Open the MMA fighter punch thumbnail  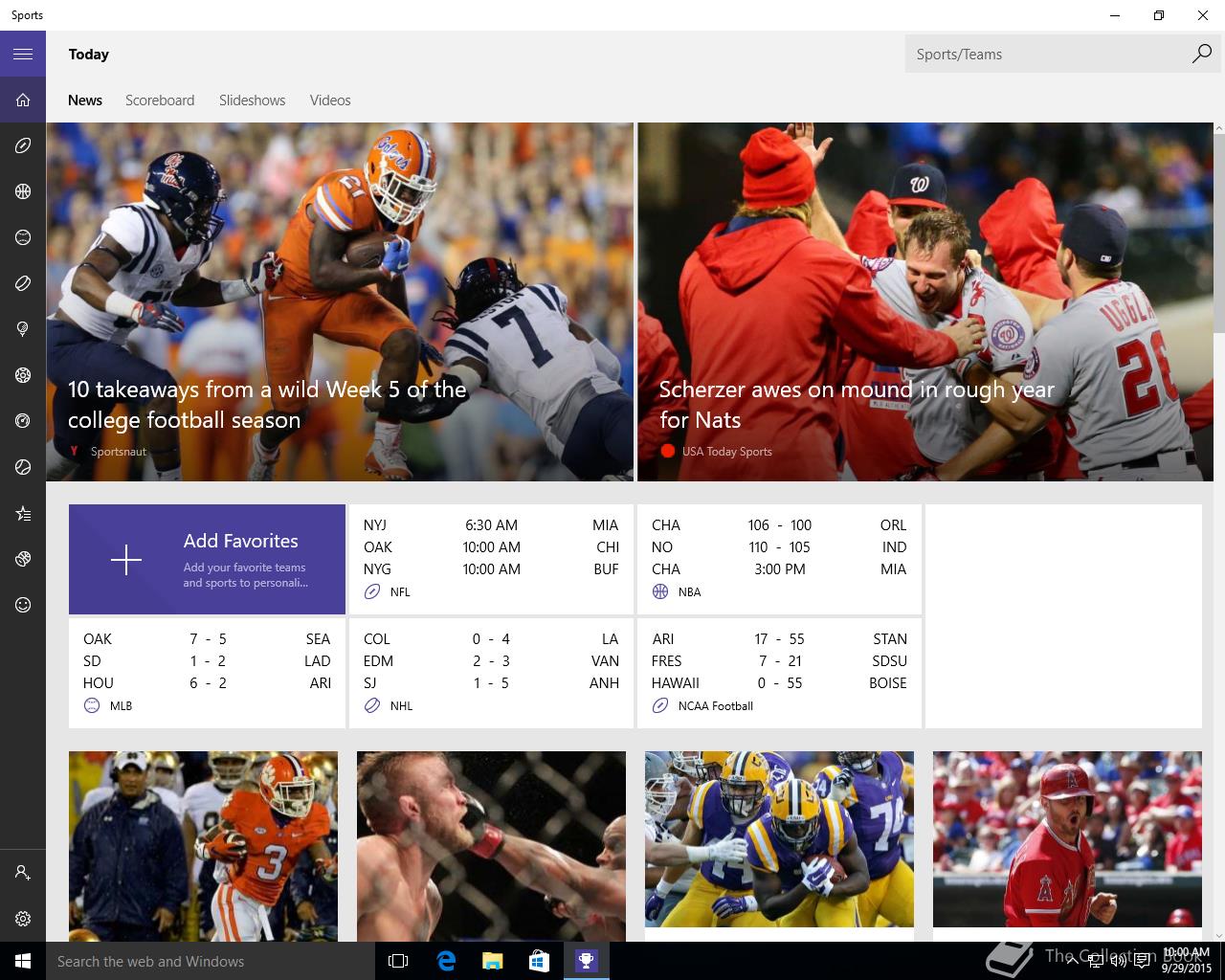coord(491,846)
